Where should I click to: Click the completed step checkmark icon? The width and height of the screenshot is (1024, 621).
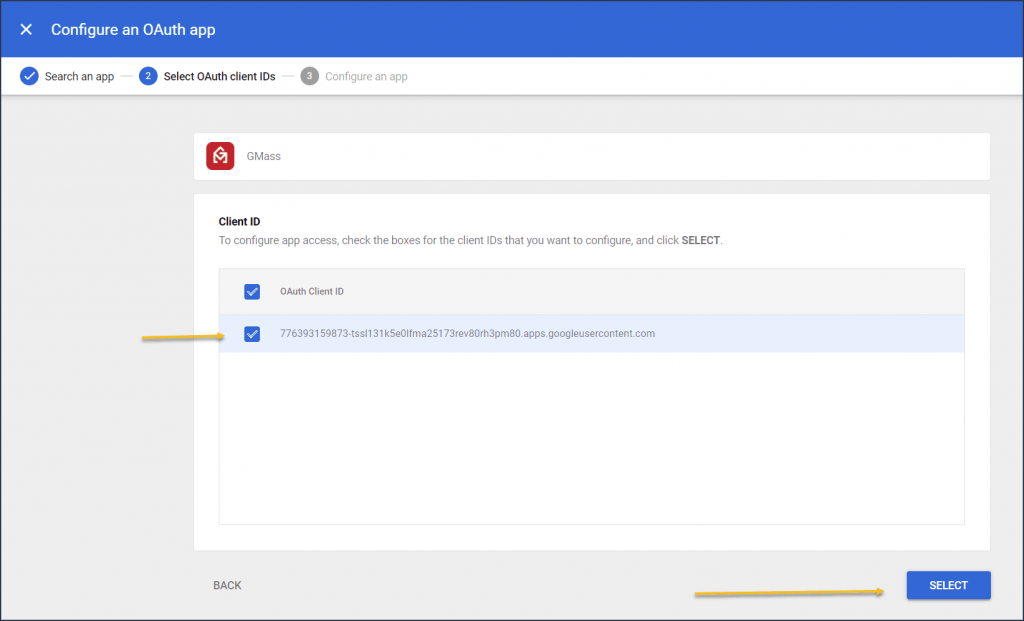(29, 76)
